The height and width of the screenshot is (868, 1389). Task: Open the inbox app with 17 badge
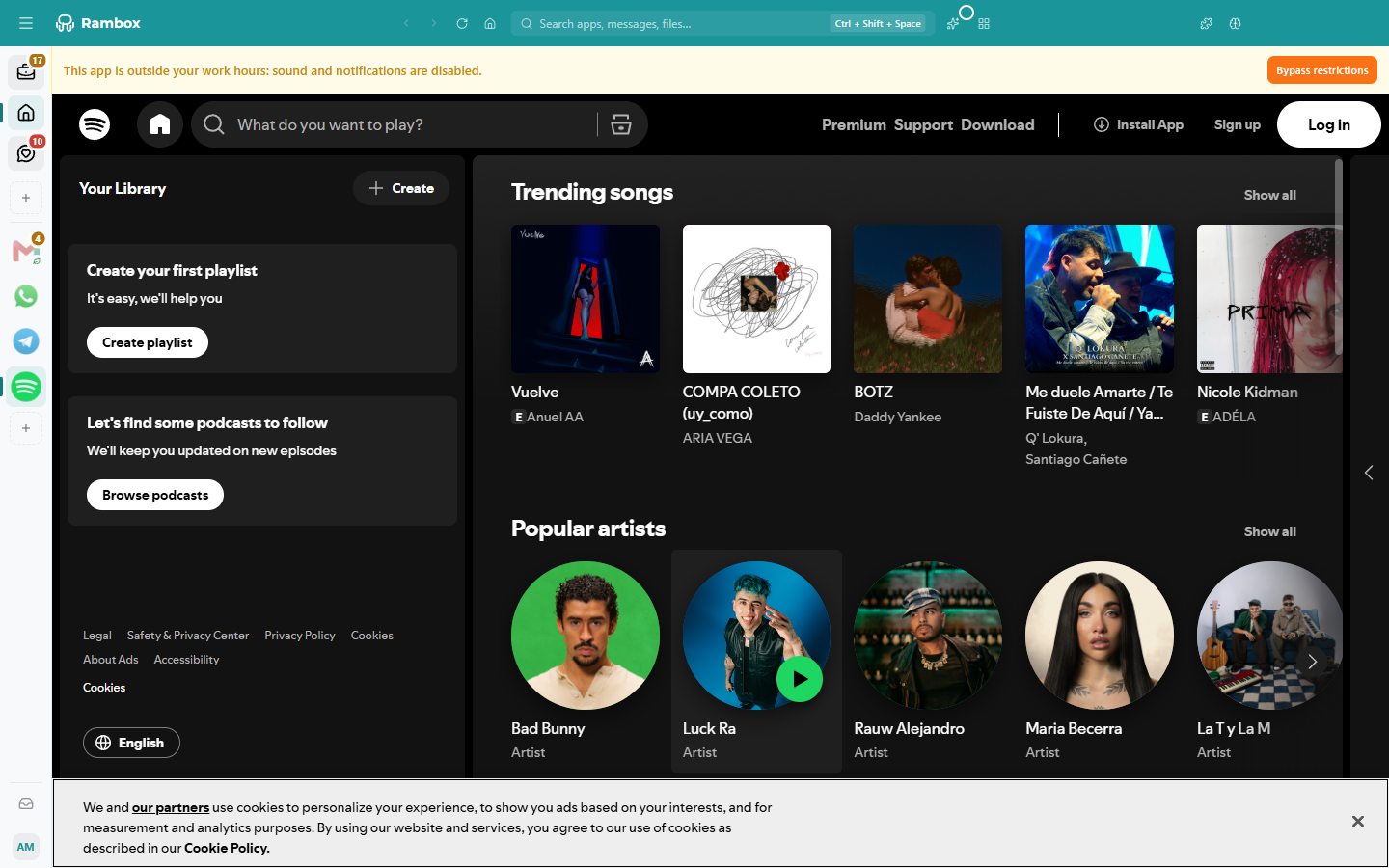26,71
